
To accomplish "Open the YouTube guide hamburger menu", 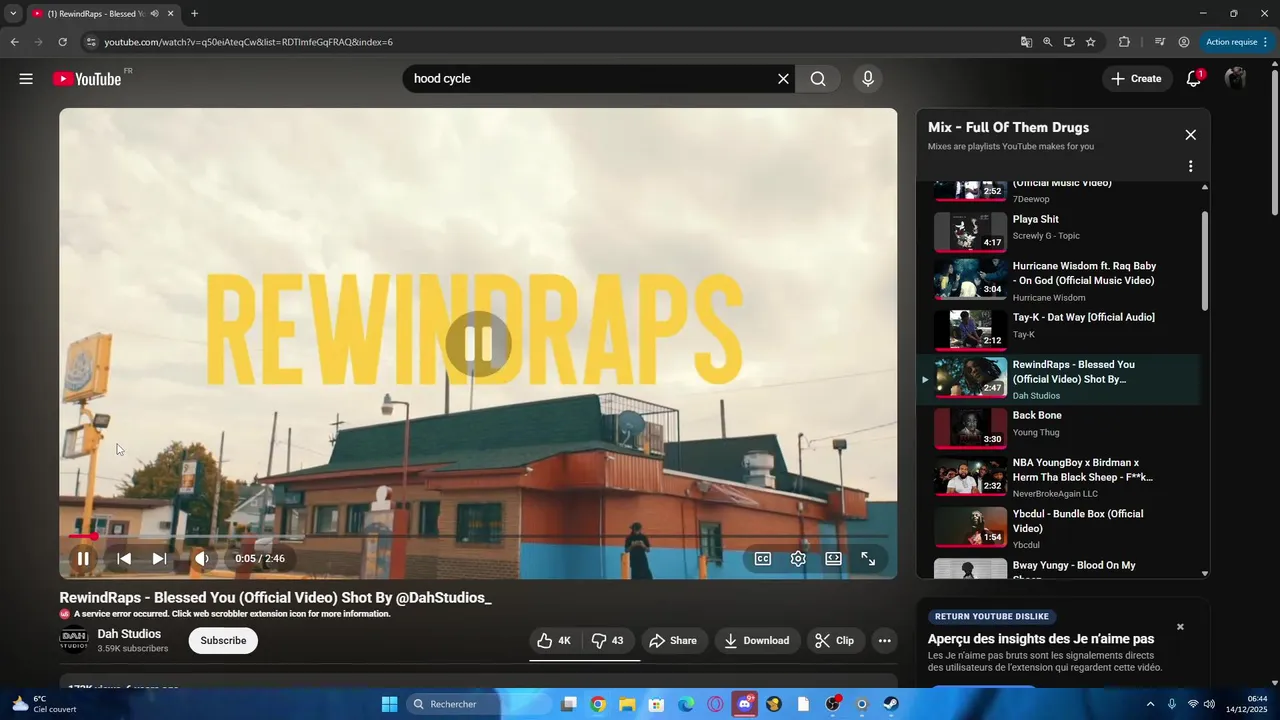I will (26, 79).
